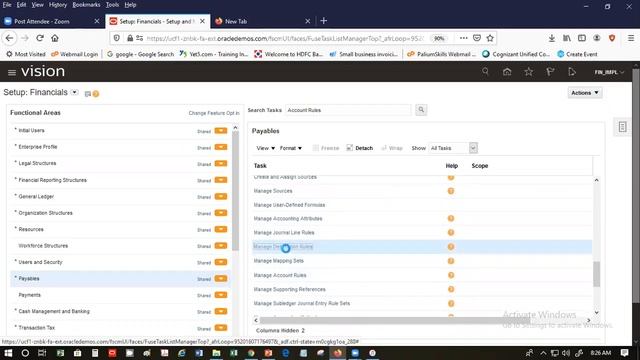Open Firefox application menu
This screenshot has width=640, height=360.
[631, 38]
